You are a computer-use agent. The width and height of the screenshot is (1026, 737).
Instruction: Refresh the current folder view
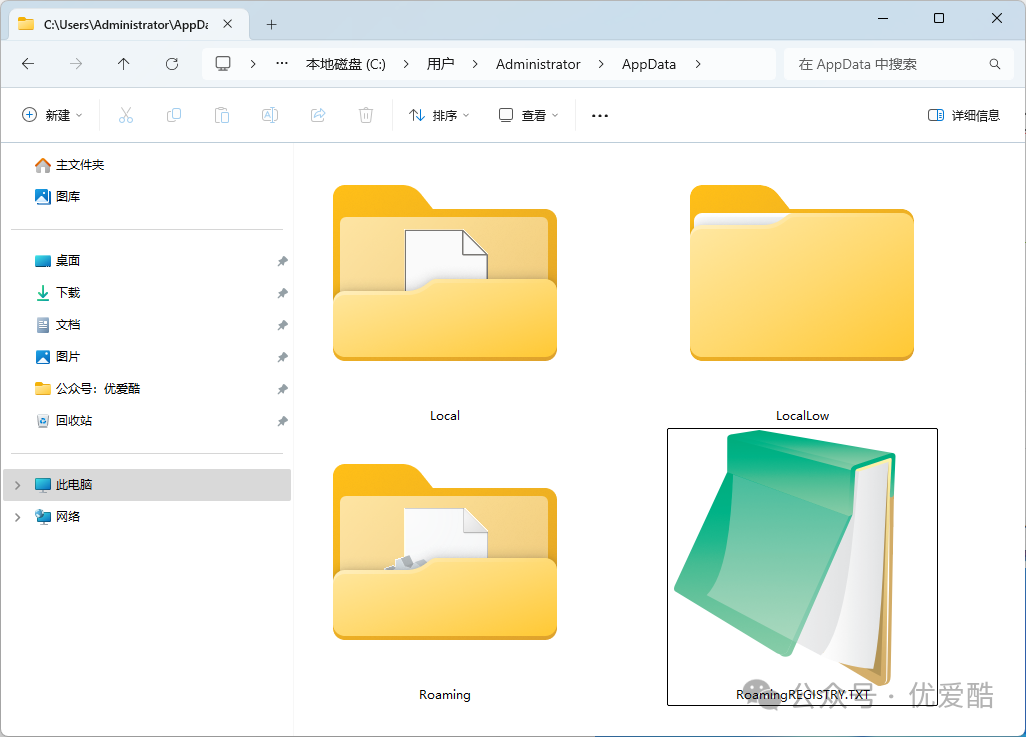pos(172,64)
